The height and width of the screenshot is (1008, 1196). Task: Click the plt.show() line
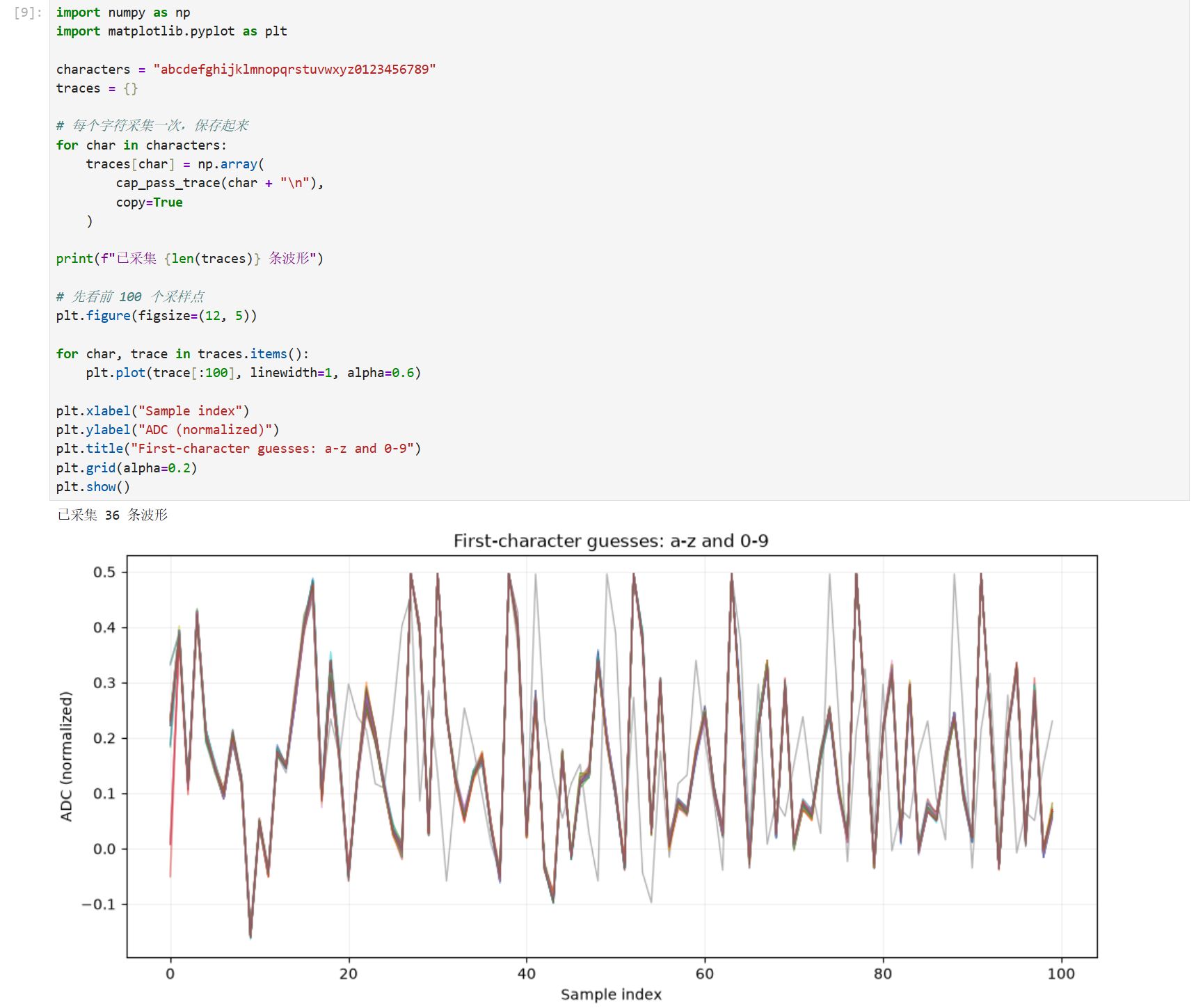(93, 487)
